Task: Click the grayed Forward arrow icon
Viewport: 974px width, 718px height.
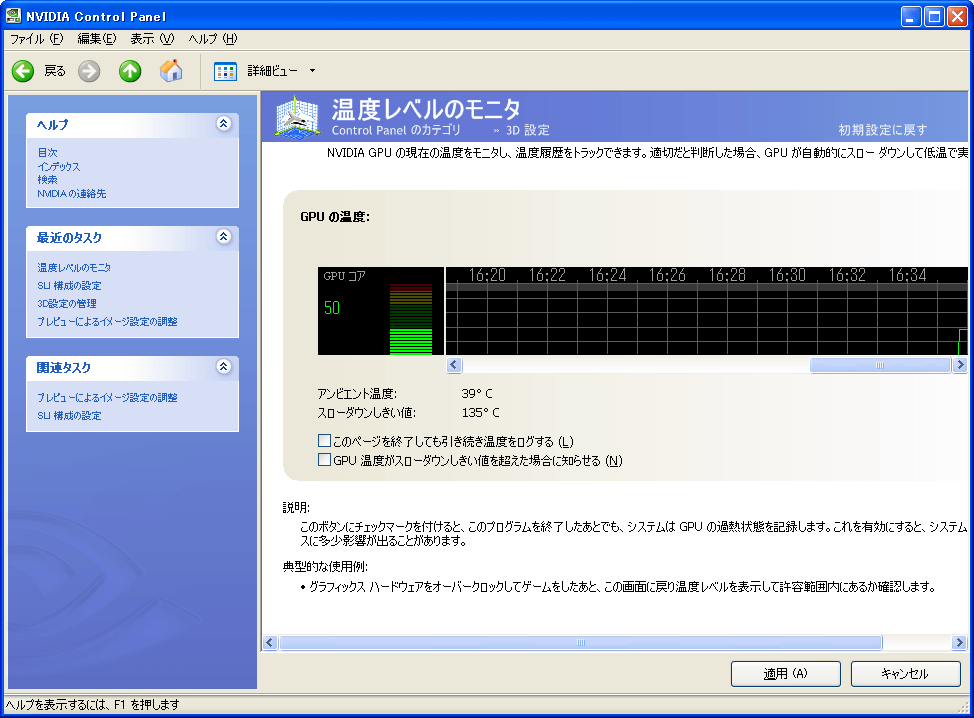Action: [x=89, y=71]
